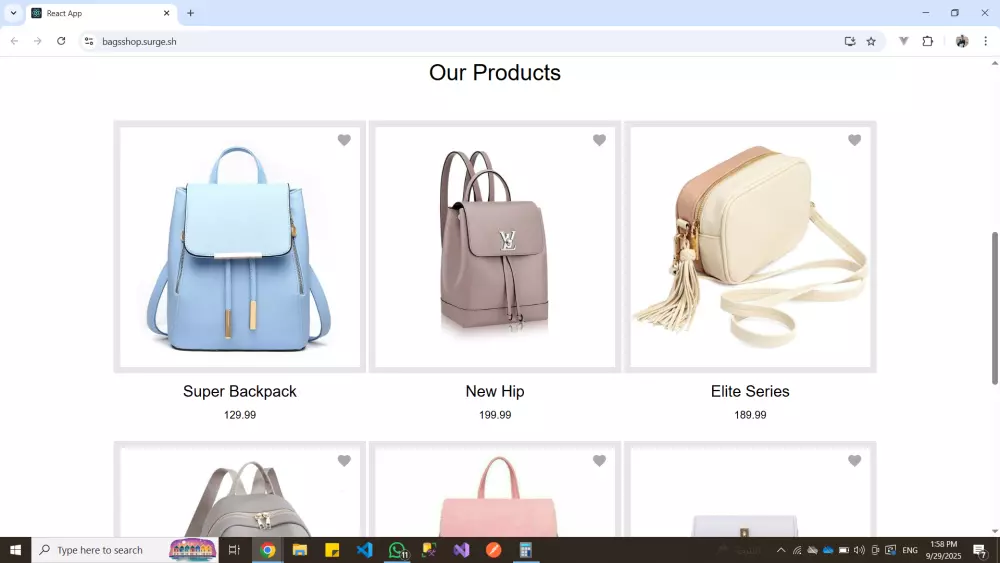Install app icon in address bar
The height and width of the screenshot is (563, 1000).
click(x=849, y=41)
